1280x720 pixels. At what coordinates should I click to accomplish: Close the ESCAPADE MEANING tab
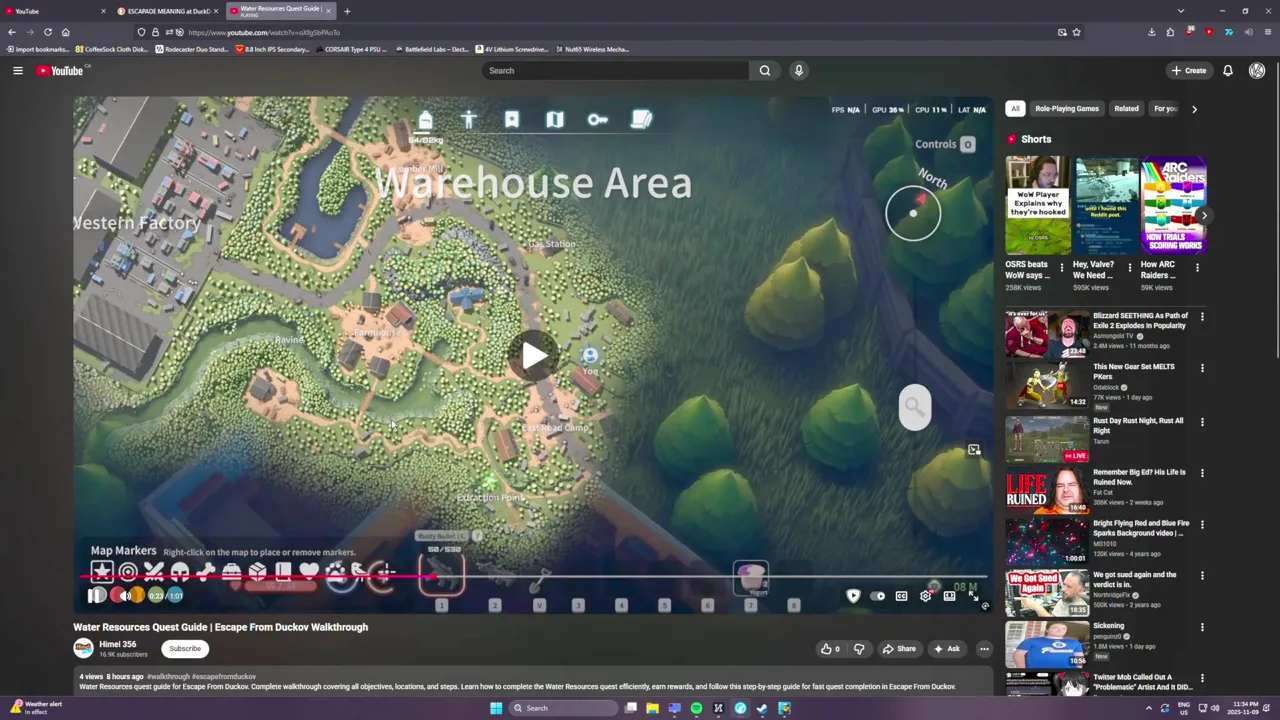[x=215, y=11]
